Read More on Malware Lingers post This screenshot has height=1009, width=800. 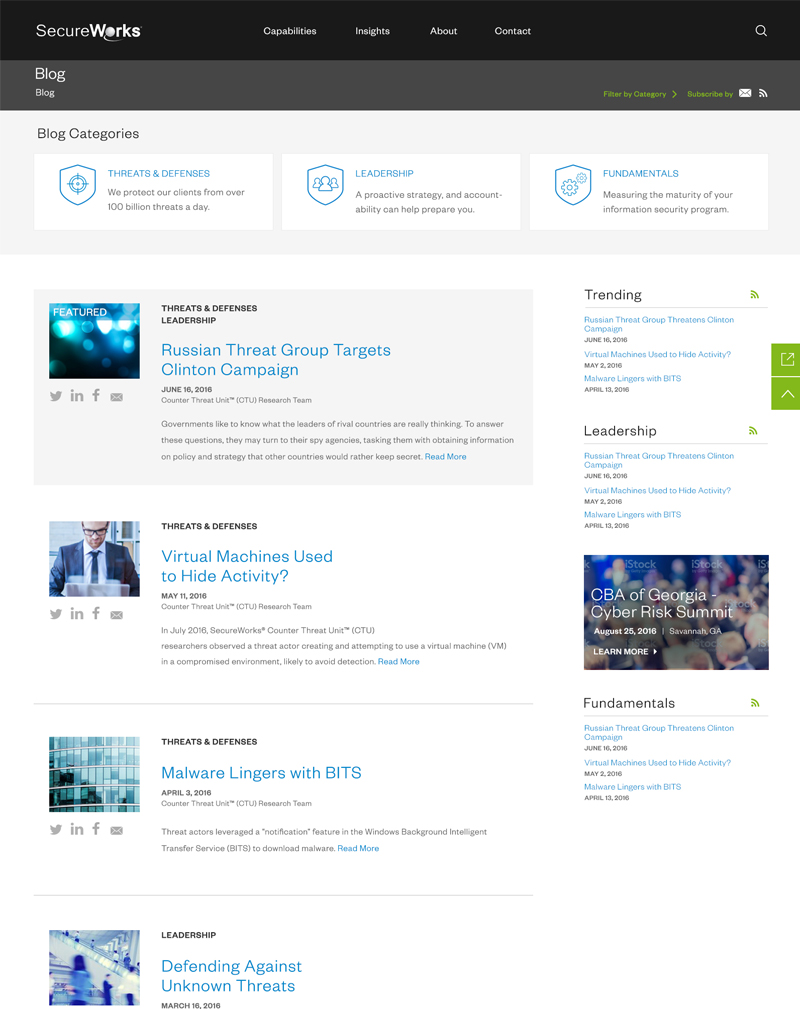[x=358, y=848]
